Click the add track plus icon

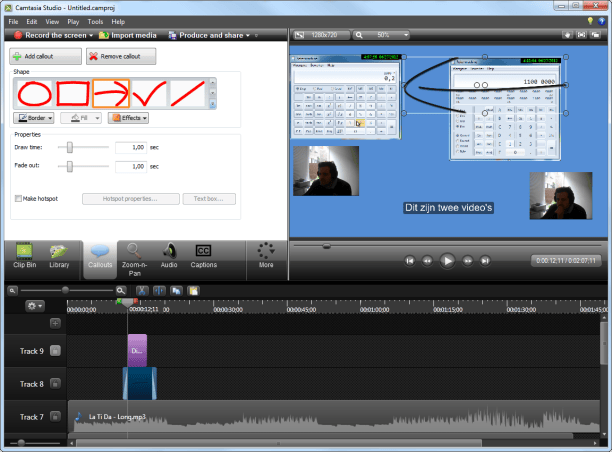pyautogui.click(x=55, y=323)
